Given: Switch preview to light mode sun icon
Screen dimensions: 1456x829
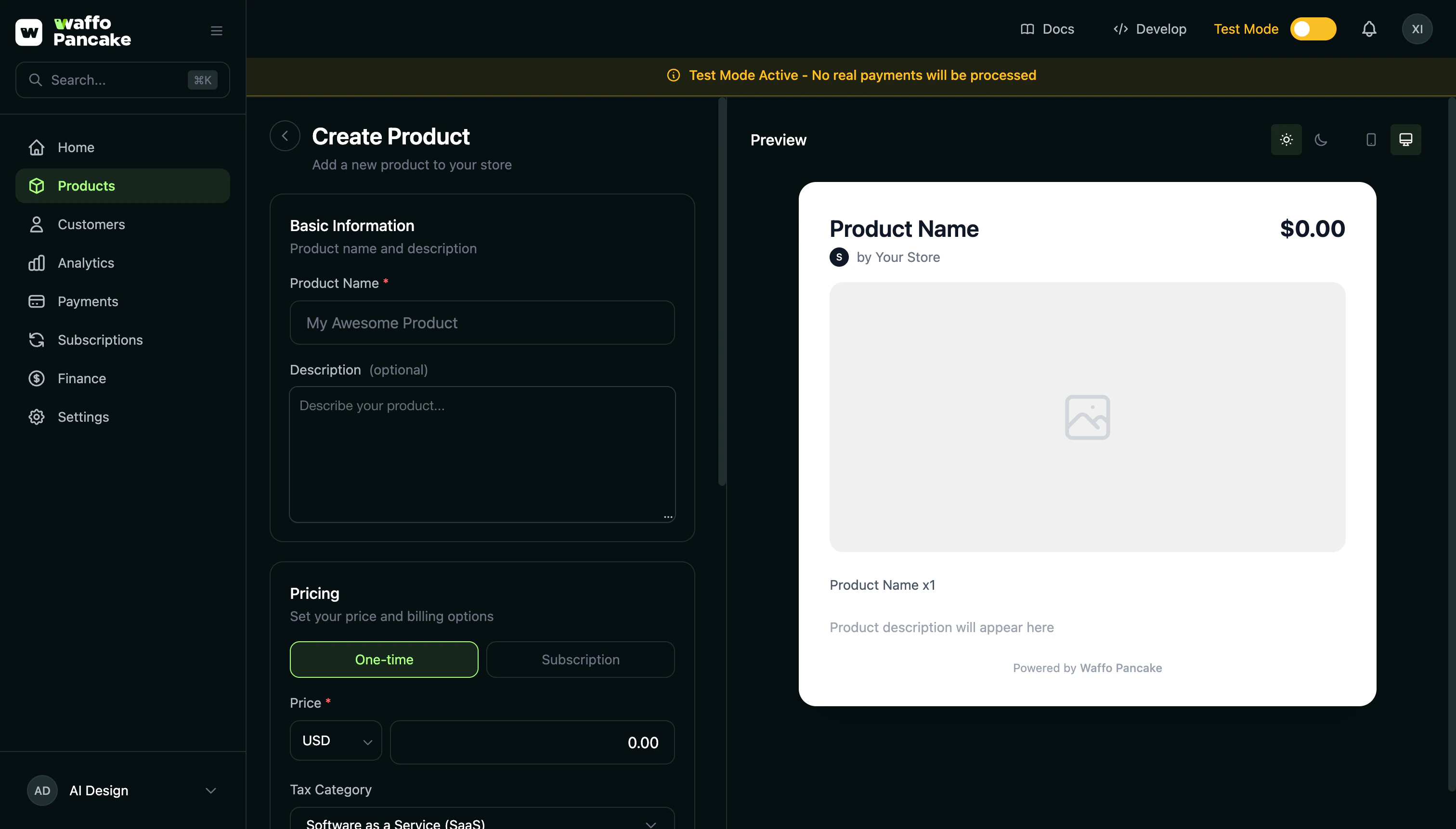Looking at the screenshot, I should point(1286,139).
